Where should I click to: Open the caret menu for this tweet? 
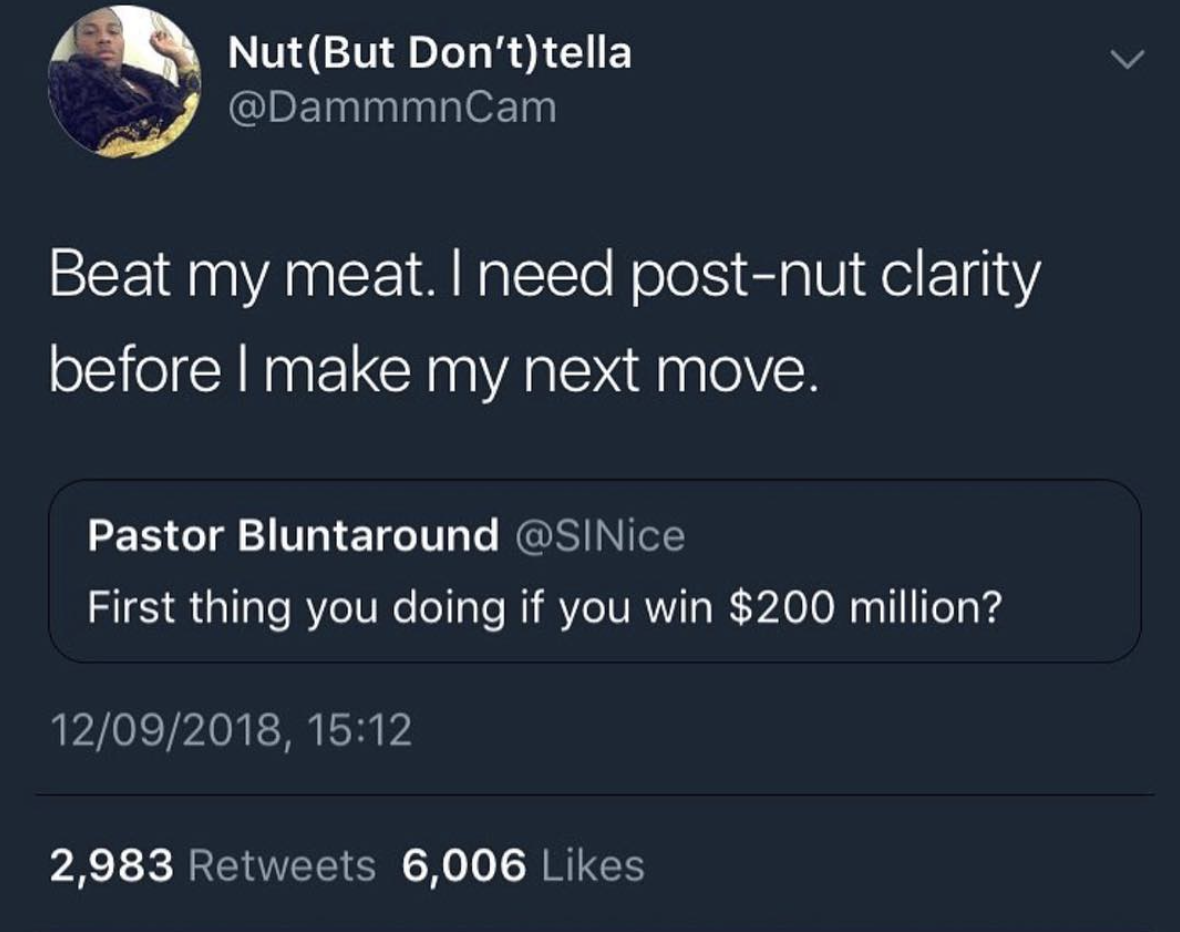[1127, 60]
